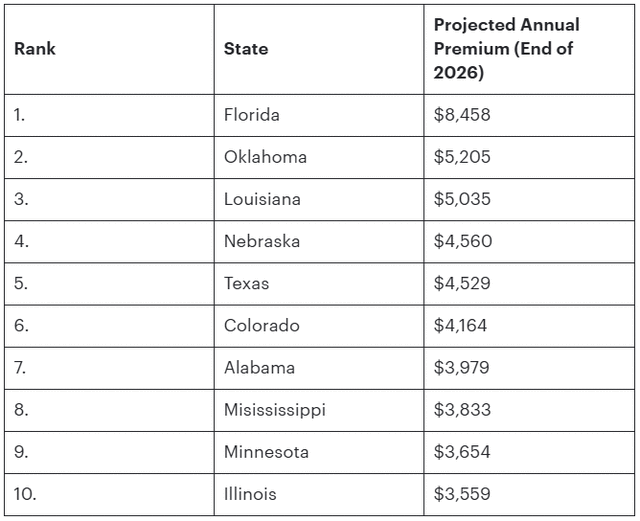
Task: Click the Projected Annual Premium header
Action: 506,49
